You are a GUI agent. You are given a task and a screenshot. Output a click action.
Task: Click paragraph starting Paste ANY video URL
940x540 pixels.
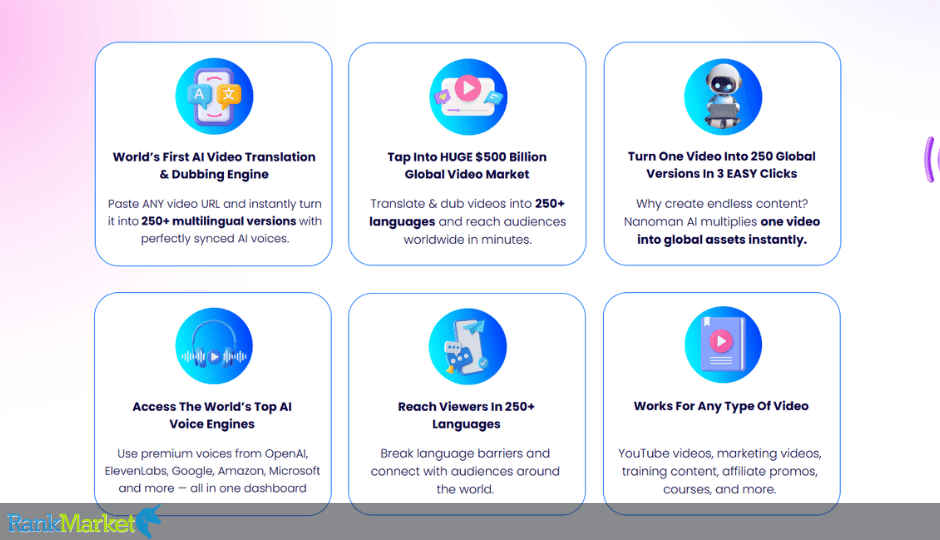[x=215, y=221]
